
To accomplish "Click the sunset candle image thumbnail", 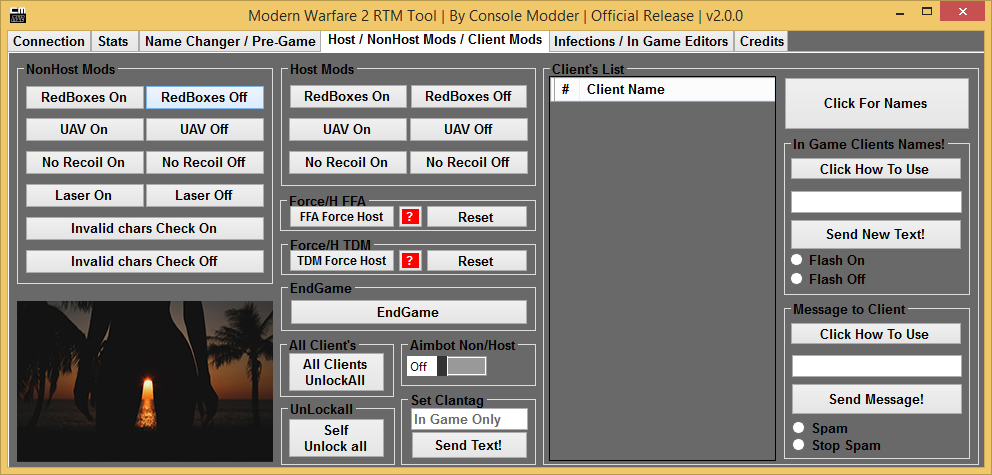I will [145, 381].
